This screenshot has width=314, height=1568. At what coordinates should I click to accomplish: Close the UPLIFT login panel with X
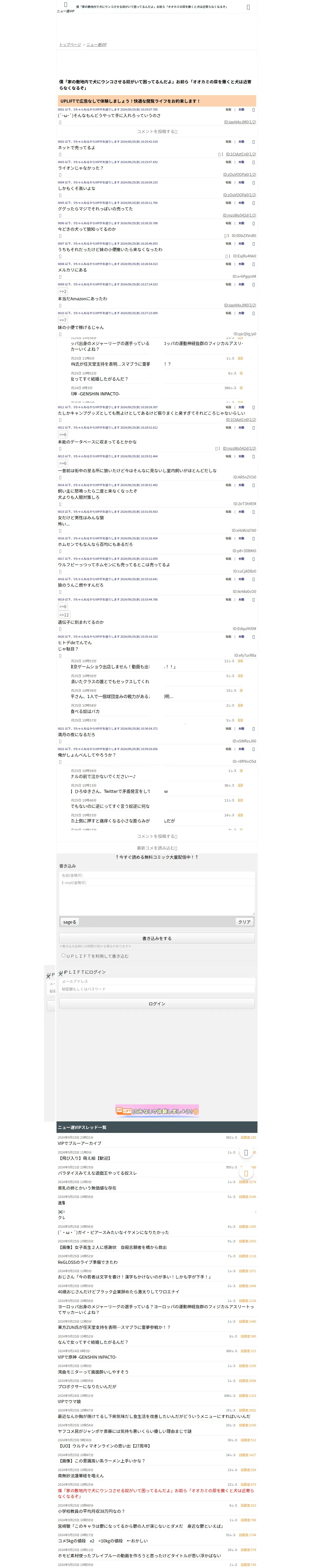point(60,975)
